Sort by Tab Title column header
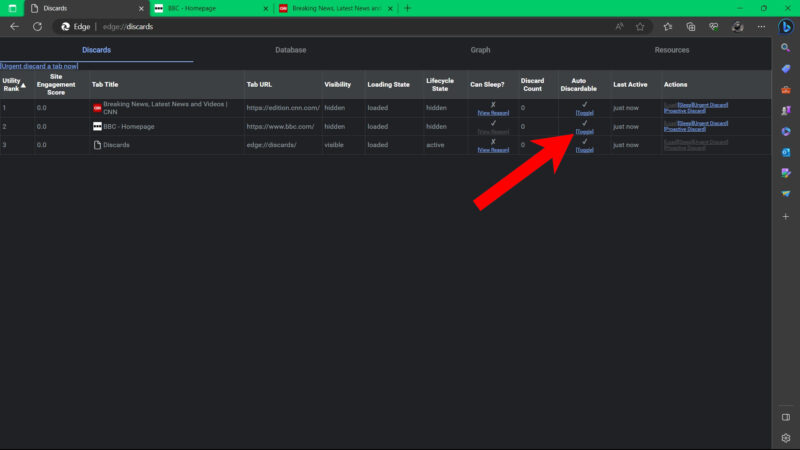 click(105, 85)
